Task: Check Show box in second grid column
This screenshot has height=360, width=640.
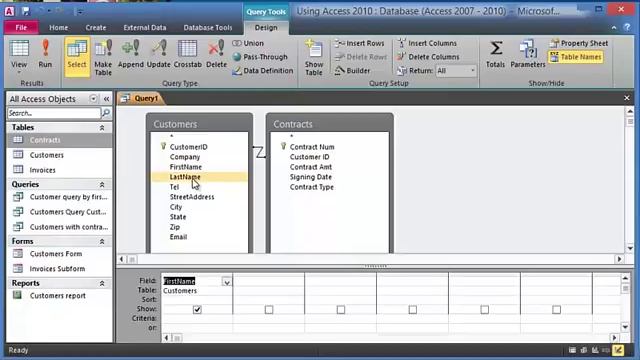Action: 269,310
